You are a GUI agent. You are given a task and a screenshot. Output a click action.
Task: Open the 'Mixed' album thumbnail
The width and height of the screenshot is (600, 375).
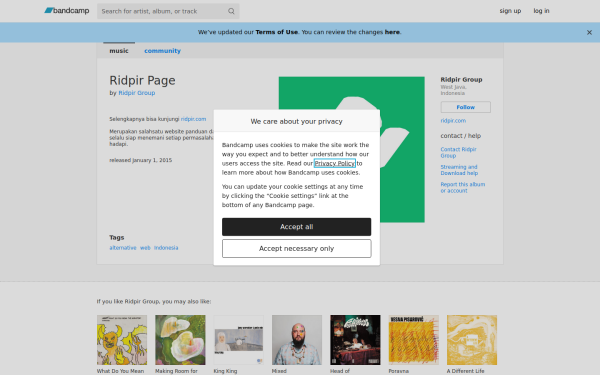(x=297, y=340)
